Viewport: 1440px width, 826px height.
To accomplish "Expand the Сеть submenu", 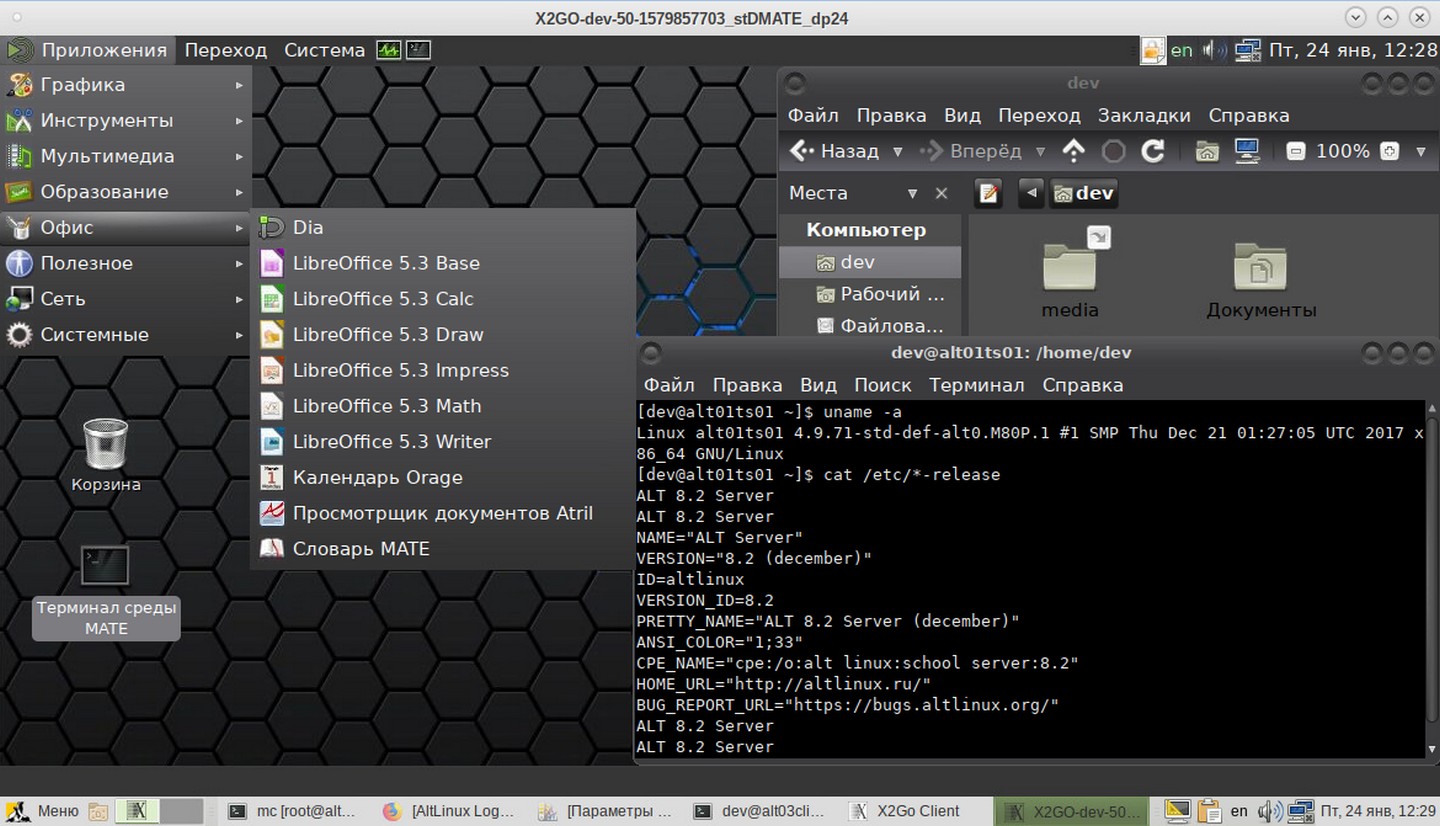I will click(125, 299).
